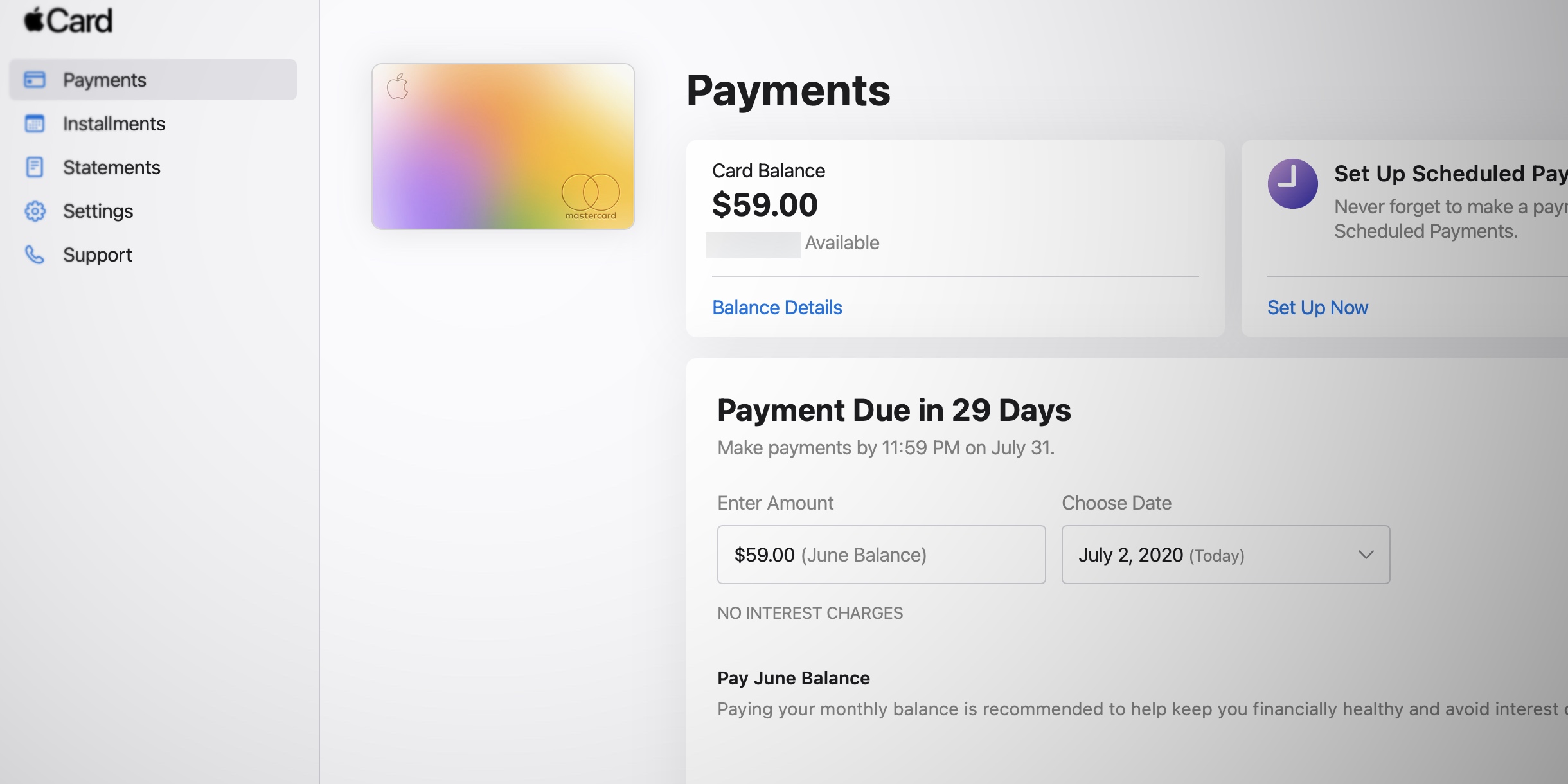Click Set Up Now link
This screenshot has height=784, width=1568.
[x=1317, y=307]
